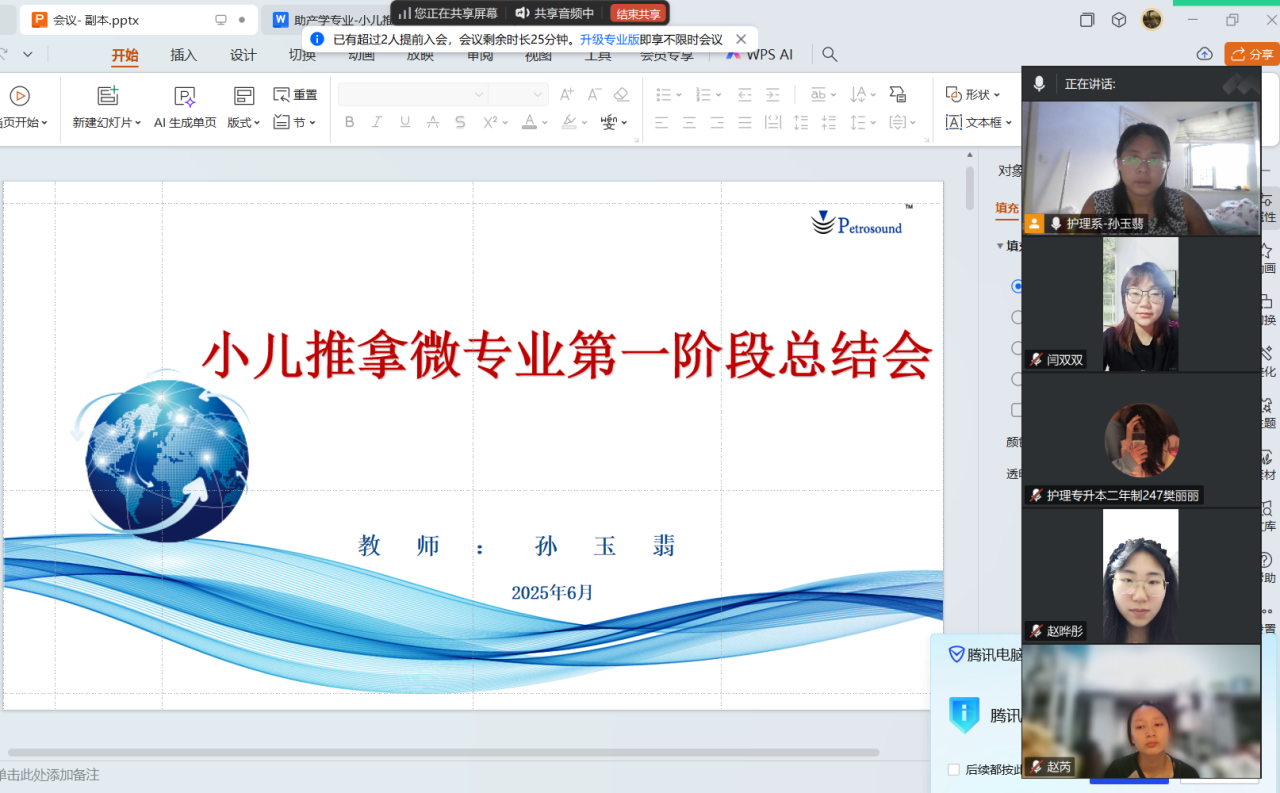The width and height of the screenshot is (1280, 793).
Task: Toggle bold text formatting
Action: 349,122
